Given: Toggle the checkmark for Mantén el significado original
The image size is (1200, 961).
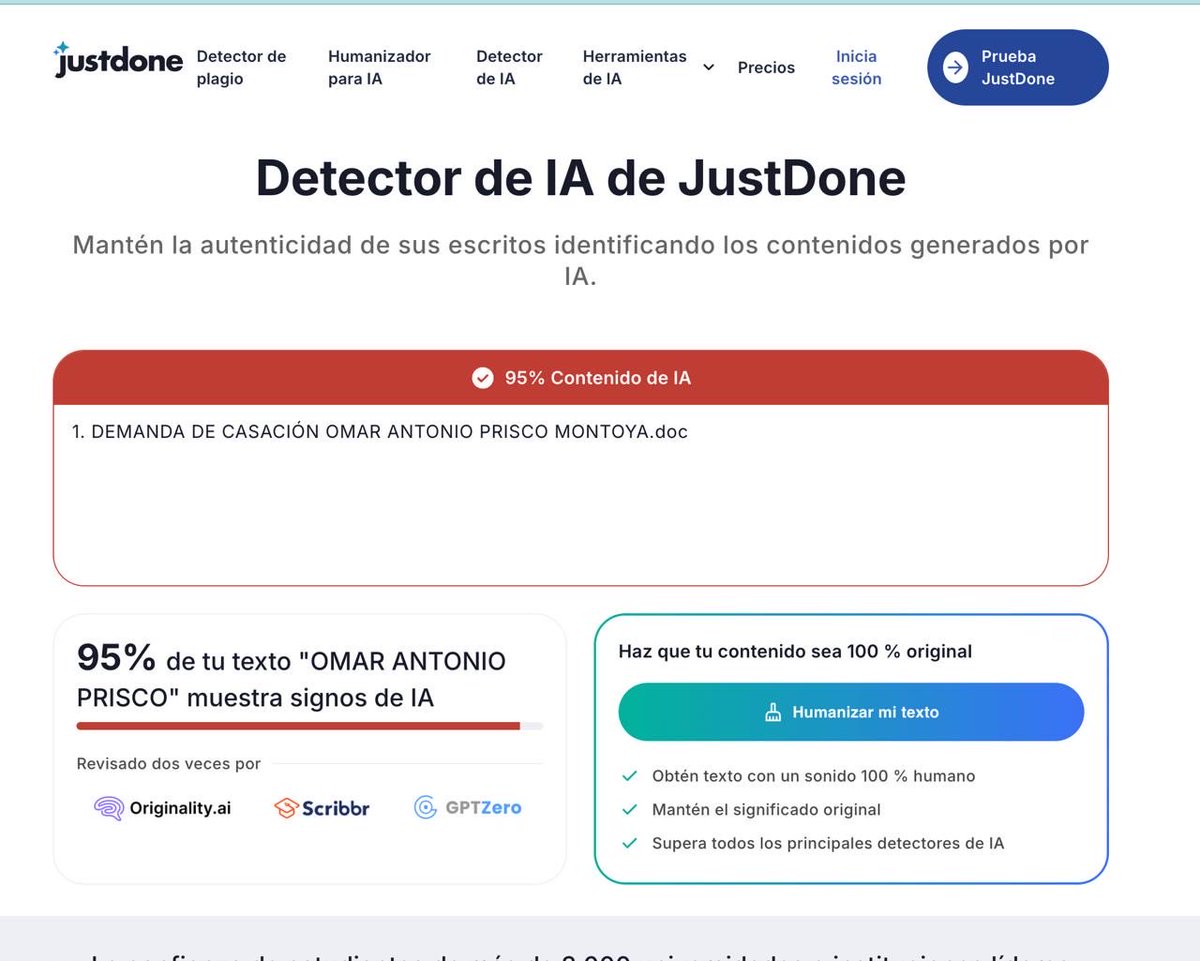Looking at the screenshot, I should point(630,809).
